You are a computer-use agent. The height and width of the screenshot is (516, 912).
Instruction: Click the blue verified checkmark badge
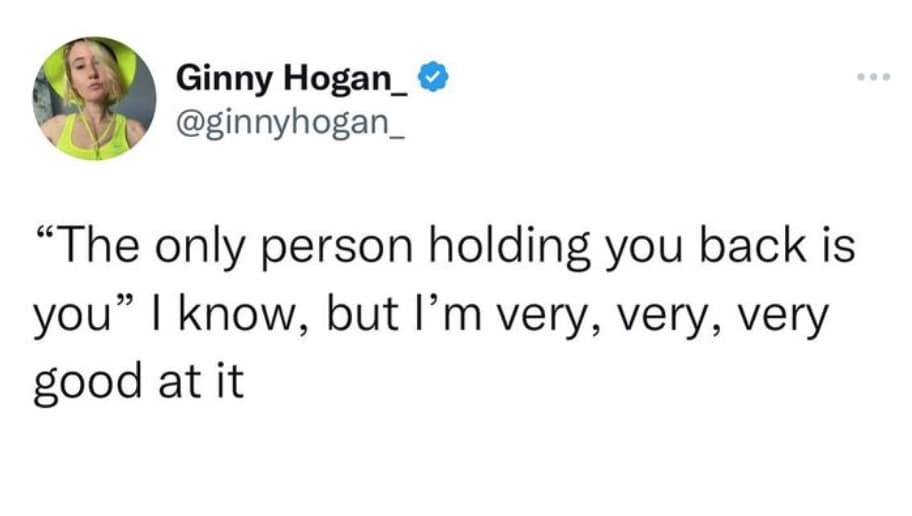pos(431,77)
